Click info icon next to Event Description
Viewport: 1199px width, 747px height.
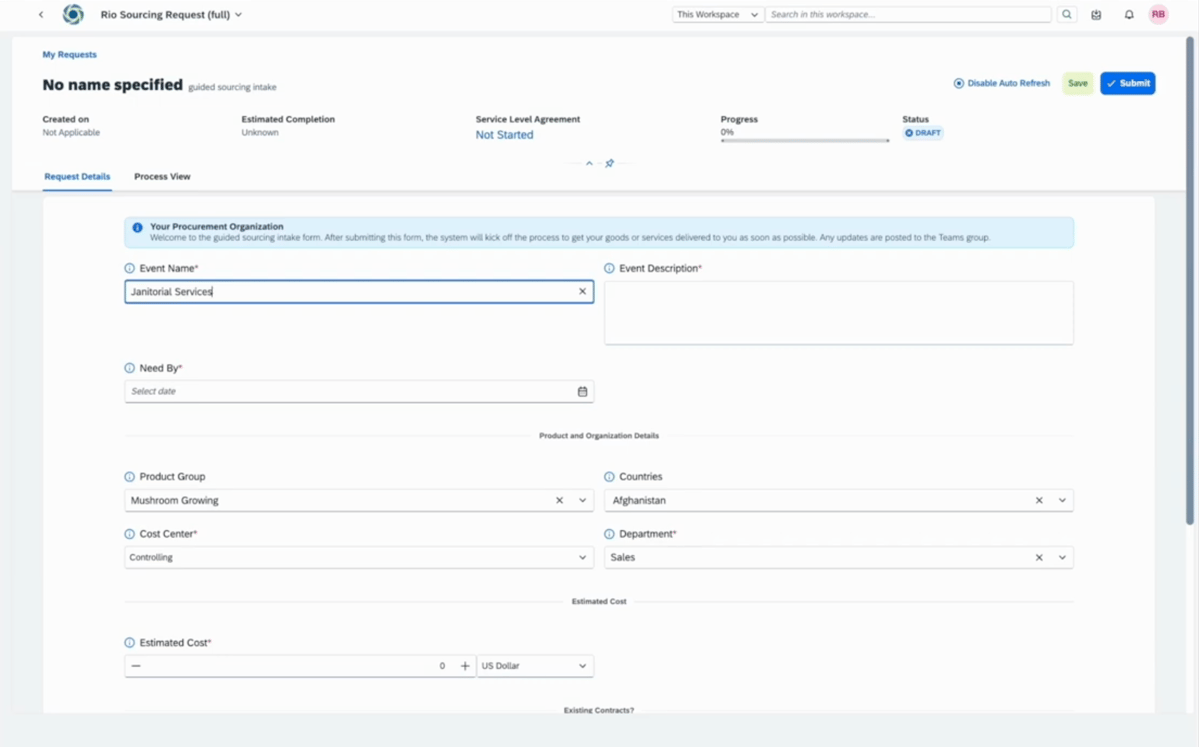[609, 268]
